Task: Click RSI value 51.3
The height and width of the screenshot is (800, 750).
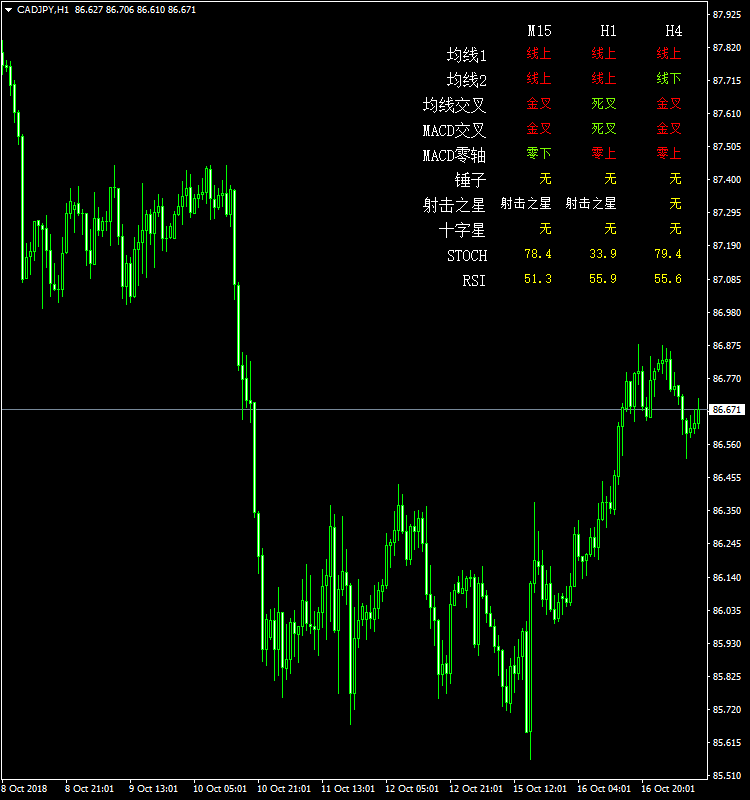Action: pos(538,279)
